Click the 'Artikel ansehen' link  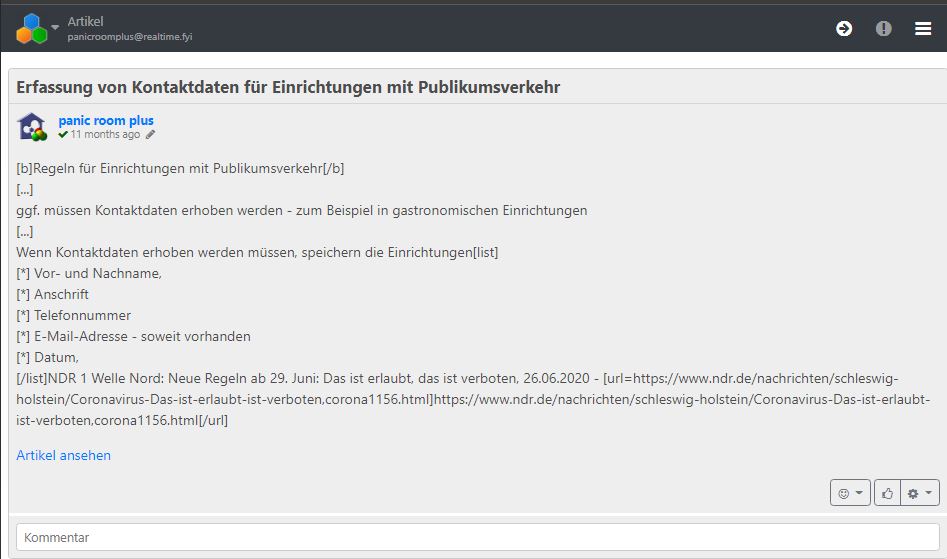[x=63, y=455]
